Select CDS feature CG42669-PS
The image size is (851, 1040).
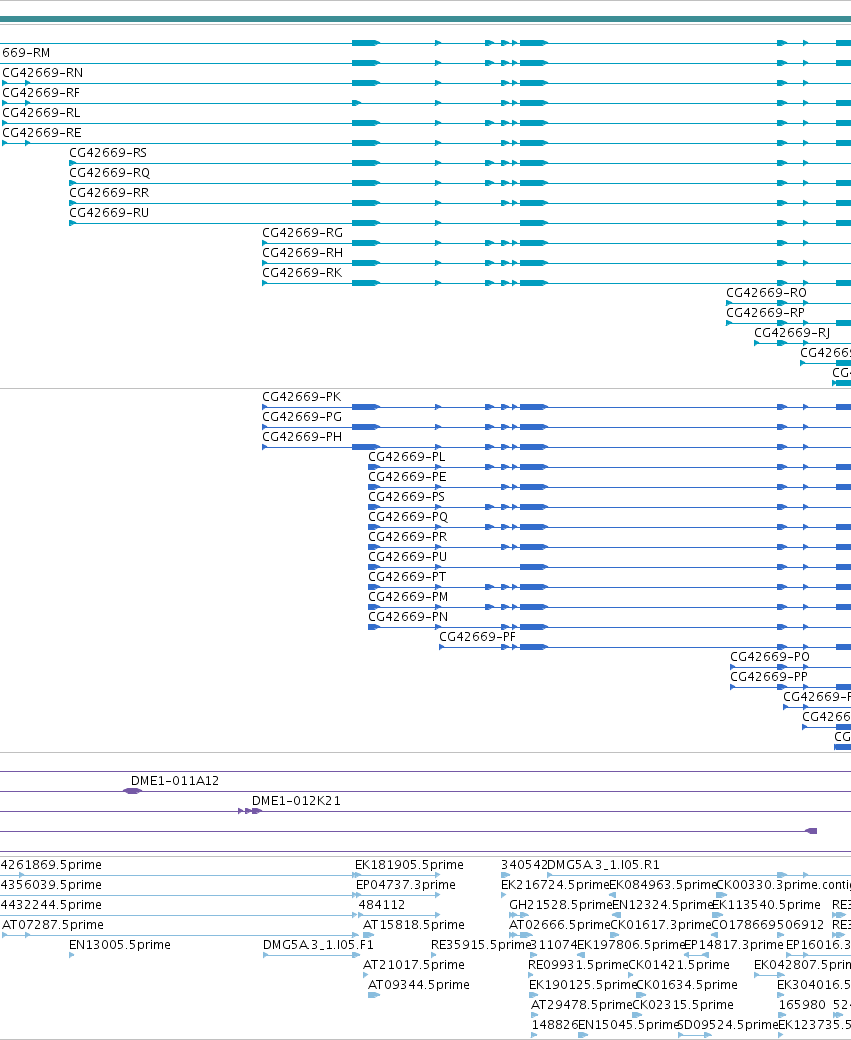tap(407, 496)
